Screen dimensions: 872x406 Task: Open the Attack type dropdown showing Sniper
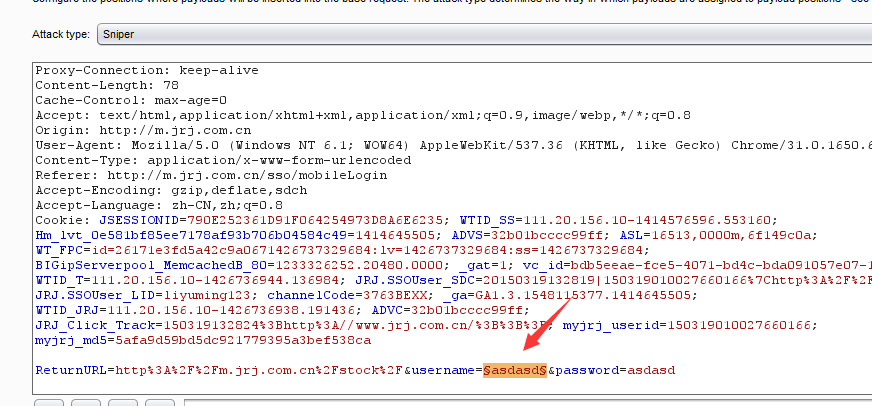point(484,34)
